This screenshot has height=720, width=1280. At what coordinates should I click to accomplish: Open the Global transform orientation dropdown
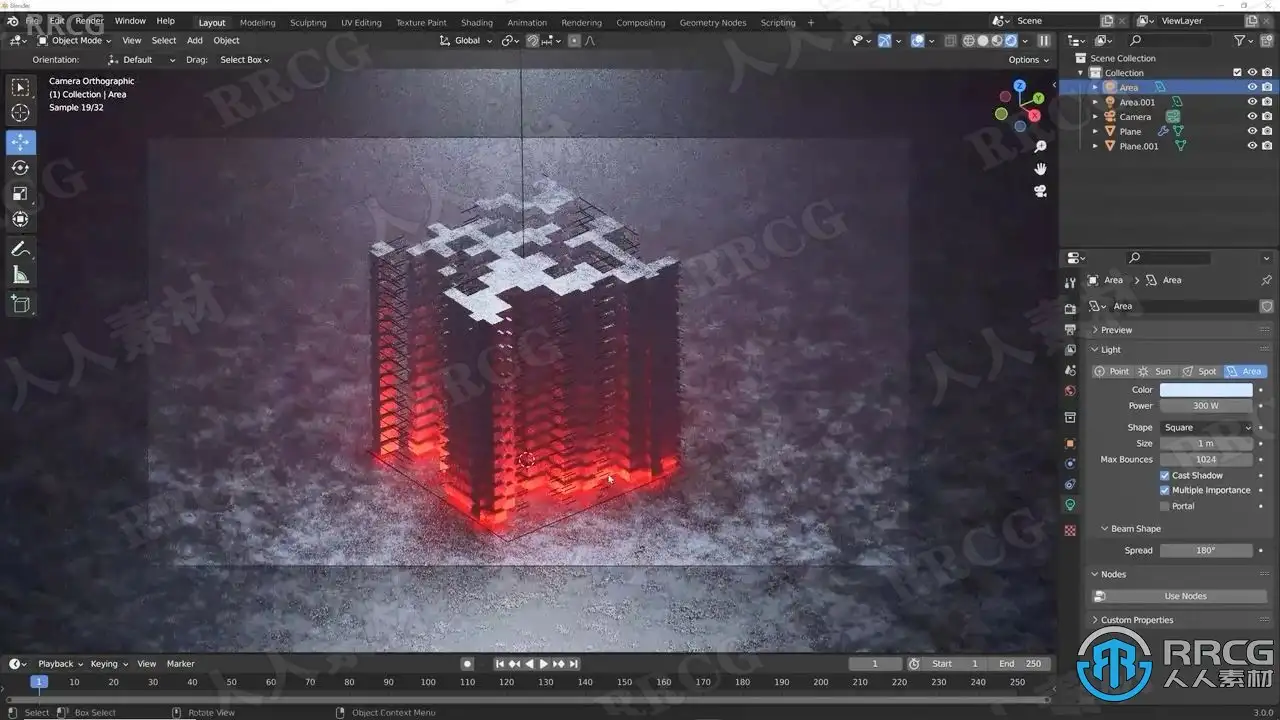point(466,41)
